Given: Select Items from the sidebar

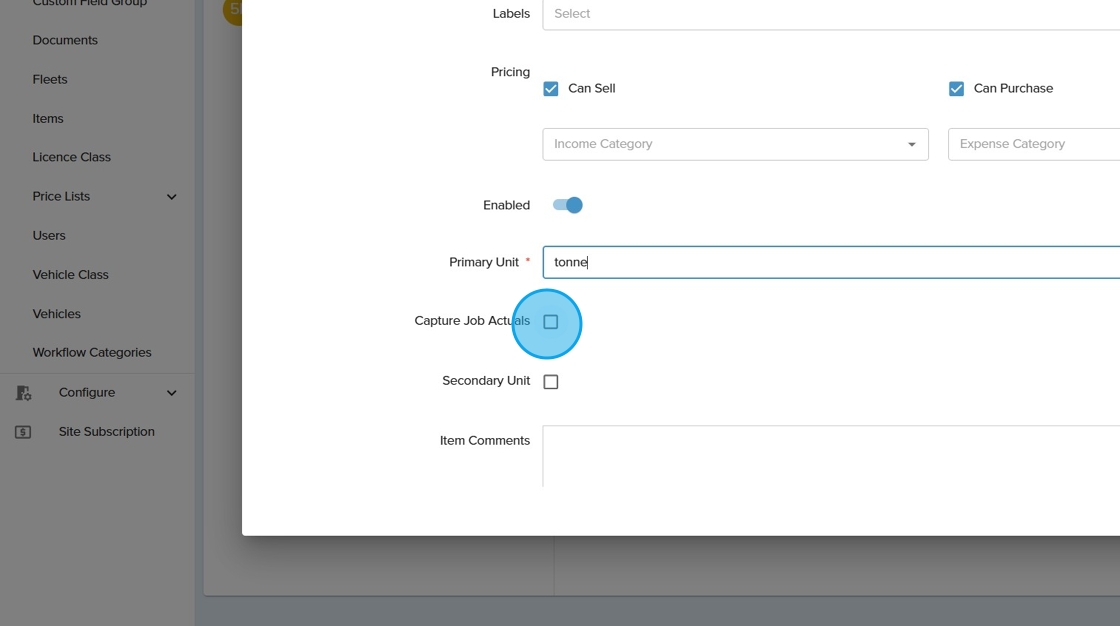Looking at the screenshot, I should [x=48, y=118].
